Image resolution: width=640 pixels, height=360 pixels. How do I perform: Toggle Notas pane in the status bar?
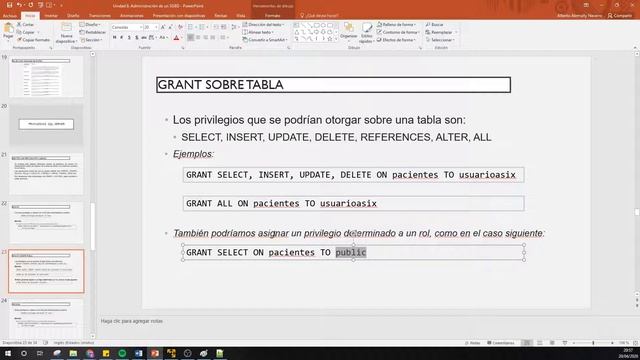[x=473, y=343]
